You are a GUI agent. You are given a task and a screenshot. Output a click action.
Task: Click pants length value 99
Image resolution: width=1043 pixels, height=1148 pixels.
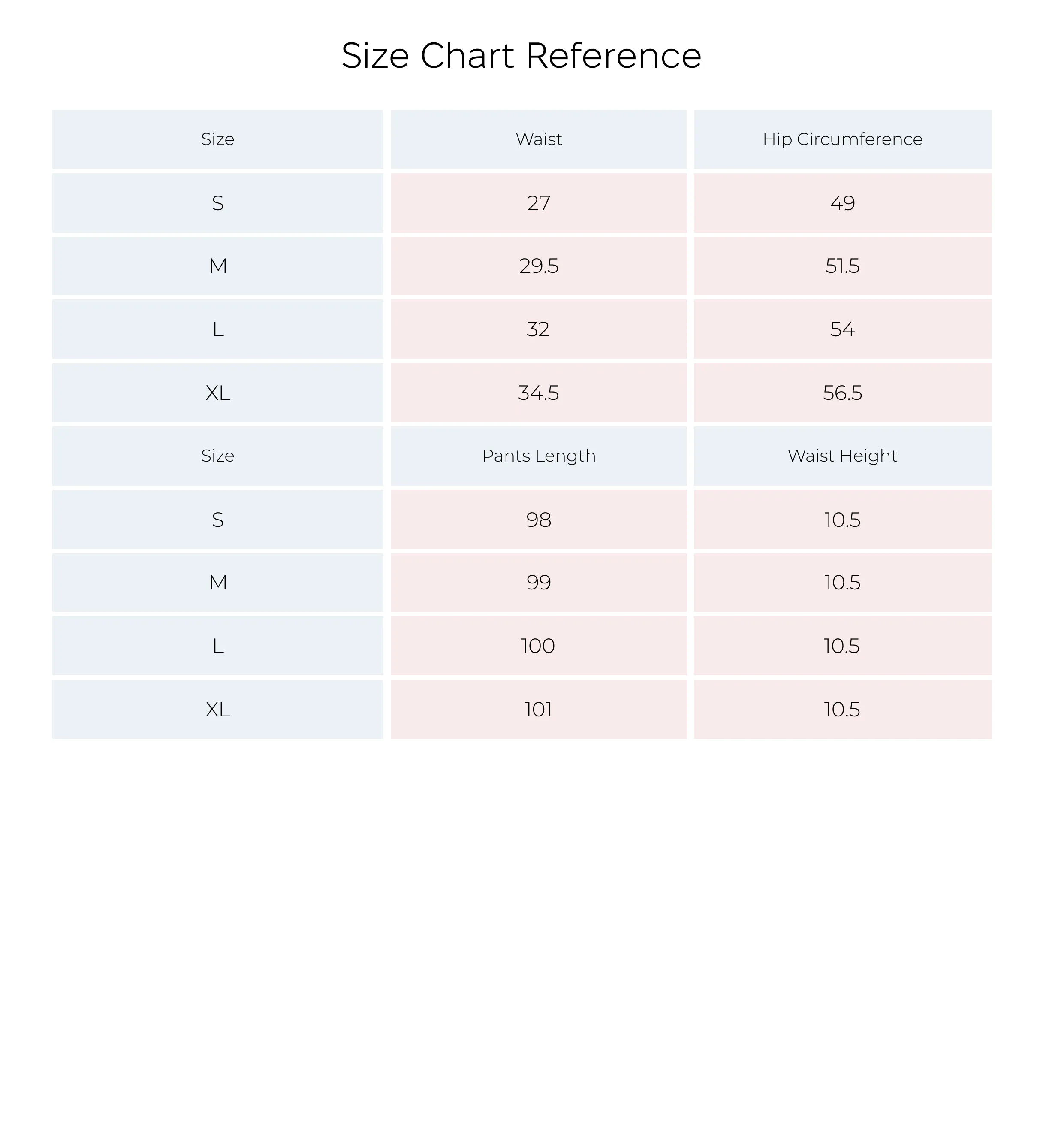pyautogui.click(x=539, y=583)
